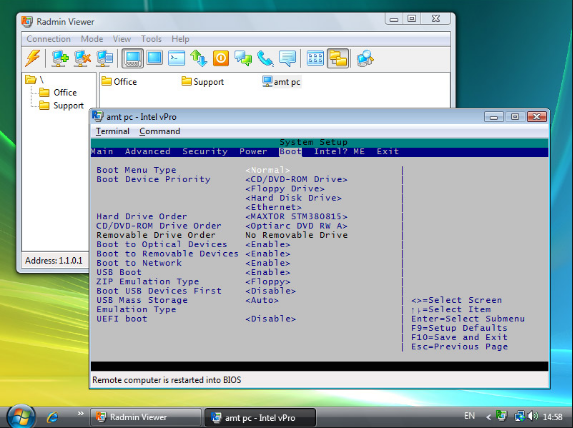
Task: Click the delete connection icon
Action: [x=82, y=58]
